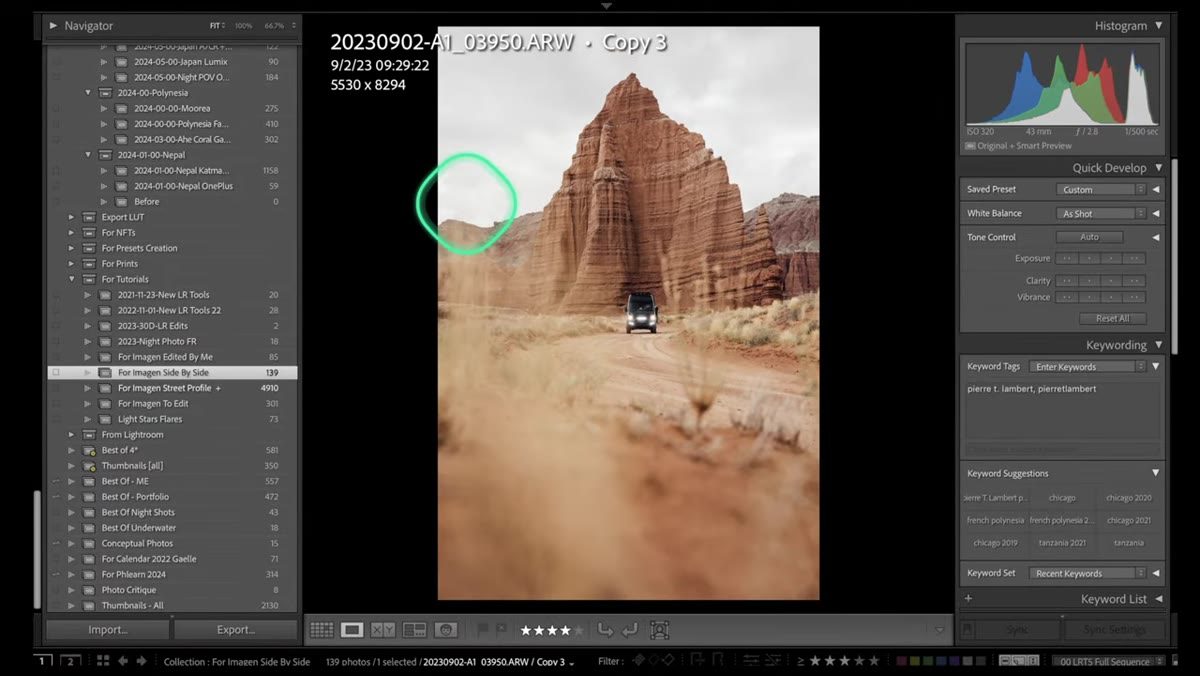Click the desert van photo preview

(x=628, y=313)
